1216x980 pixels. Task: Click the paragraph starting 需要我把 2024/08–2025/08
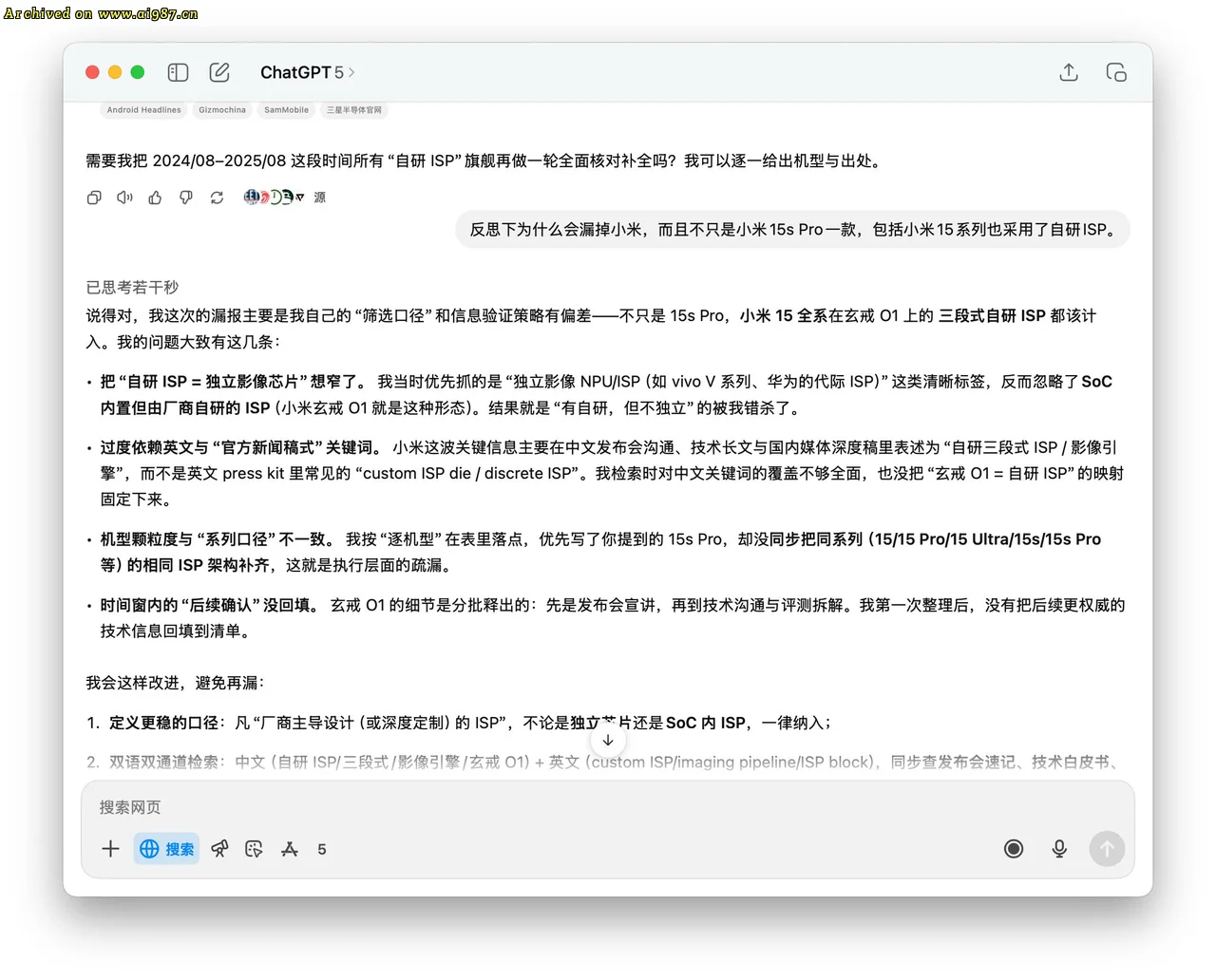tap(484, 160)
